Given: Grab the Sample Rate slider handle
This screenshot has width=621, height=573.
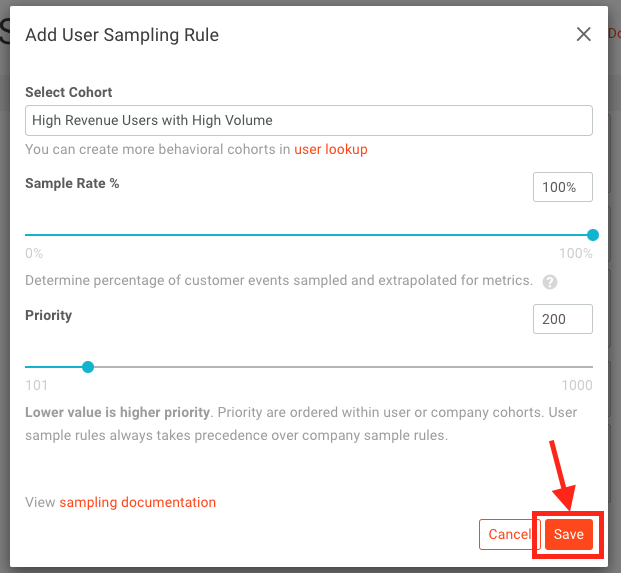Looking at the screenshot, I should 592,235.
